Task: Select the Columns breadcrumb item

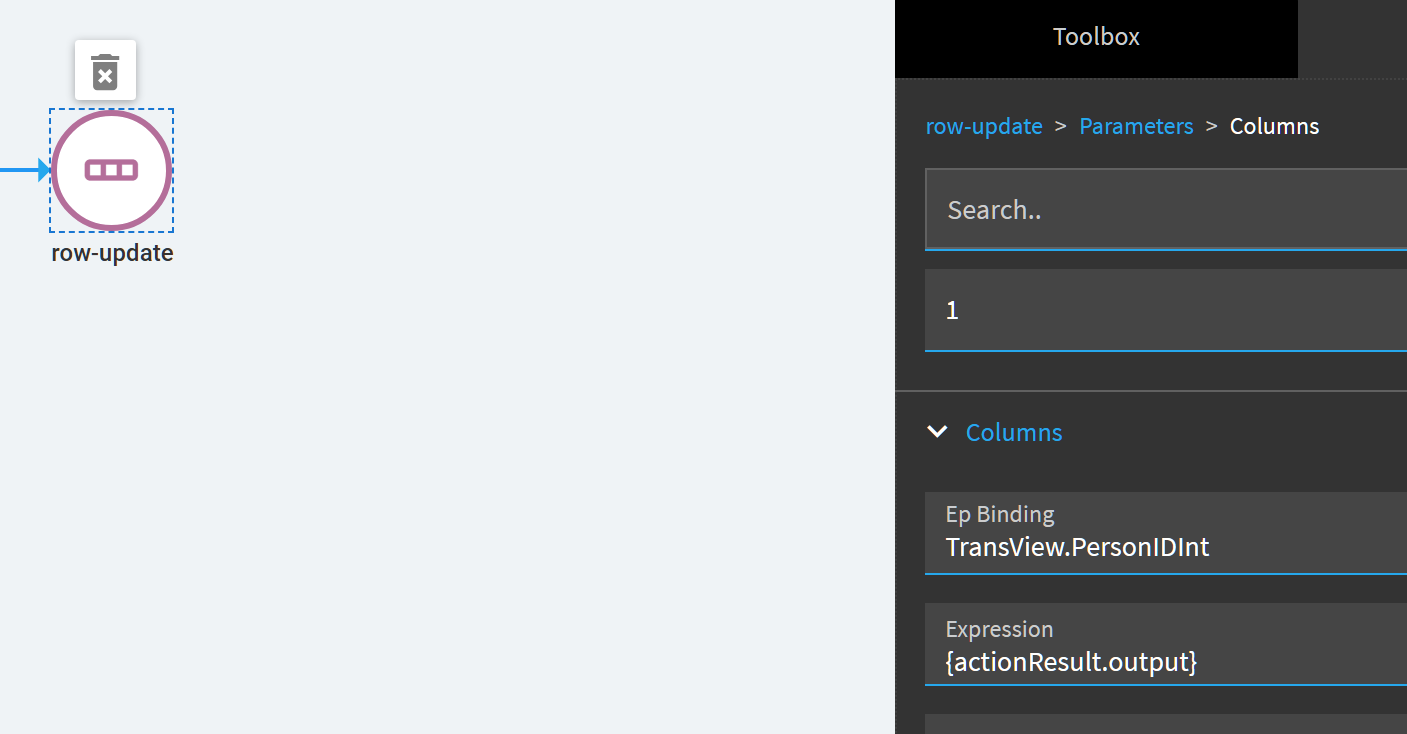Action: (x=1274, y=126)
